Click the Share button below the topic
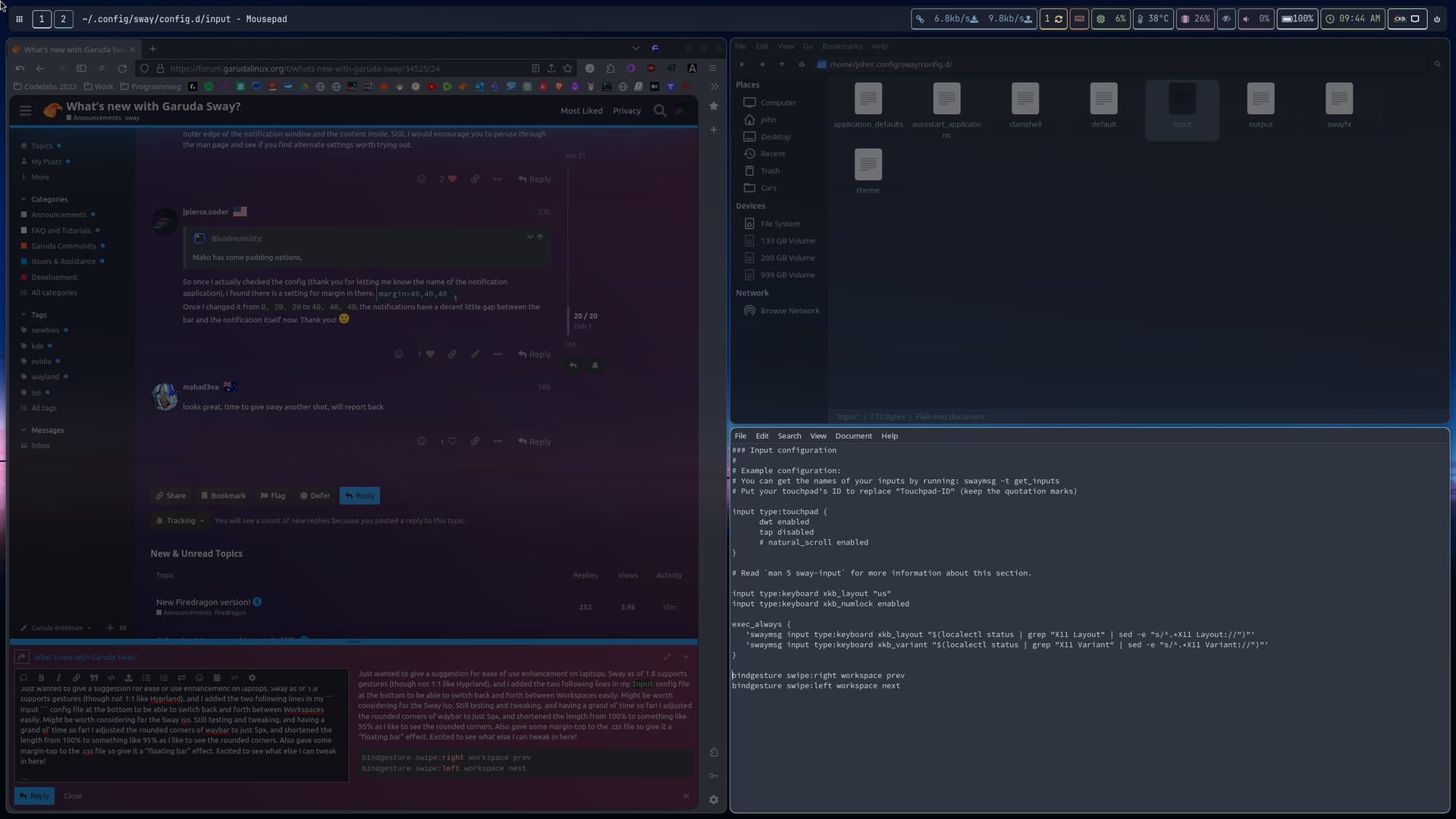The image size is (1456, 819). (x=171, y=496)
